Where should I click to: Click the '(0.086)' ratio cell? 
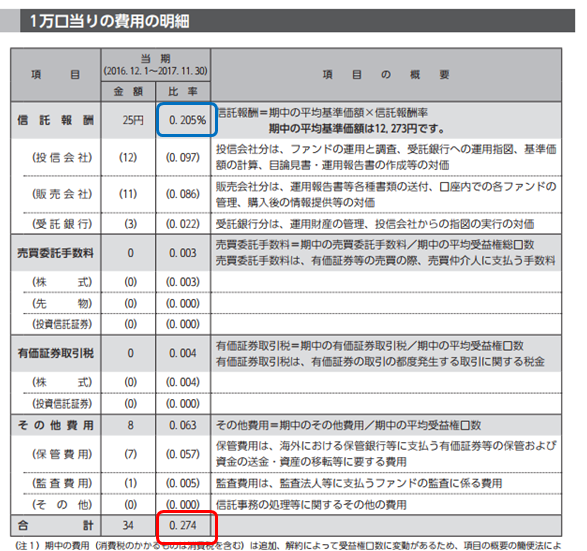(183, 194)
